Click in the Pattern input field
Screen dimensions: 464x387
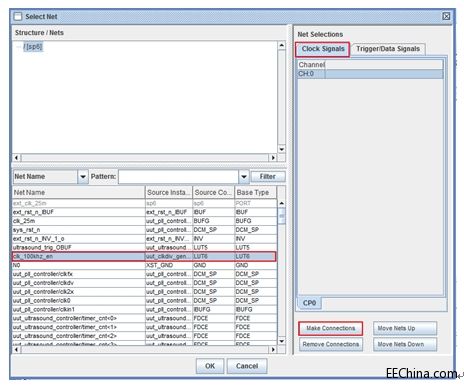coord(179,176)
